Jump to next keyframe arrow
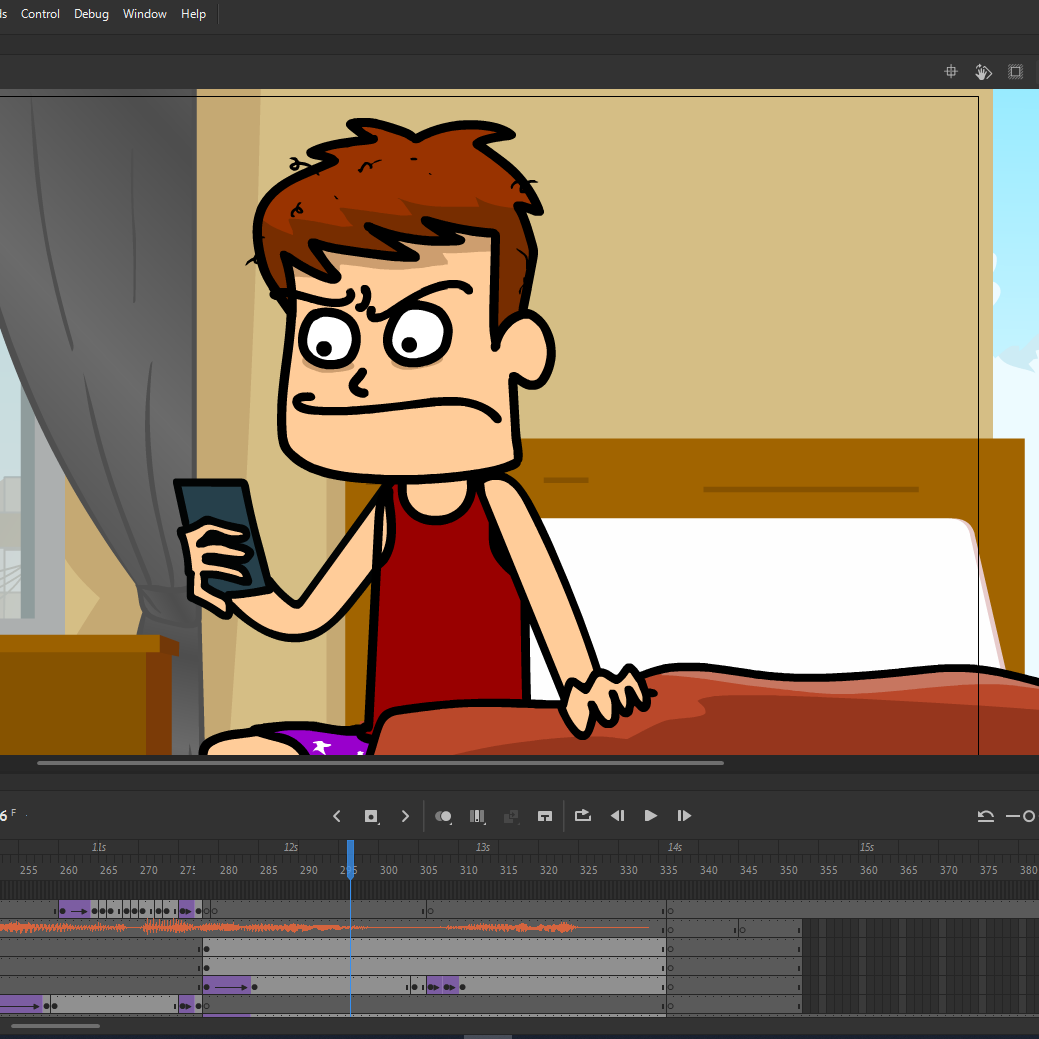The image size is (1039, 1039). [x=405, y=816]
